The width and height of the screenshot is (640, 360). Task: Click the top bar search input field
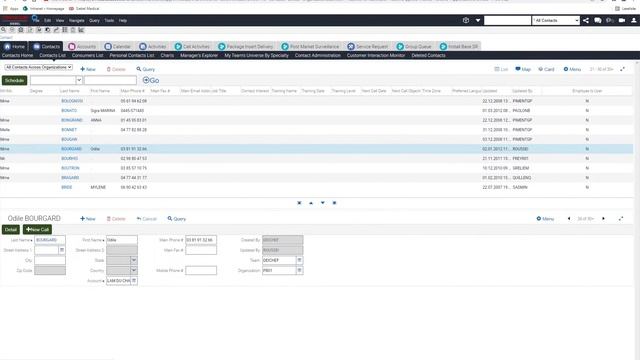pos(507,20)
